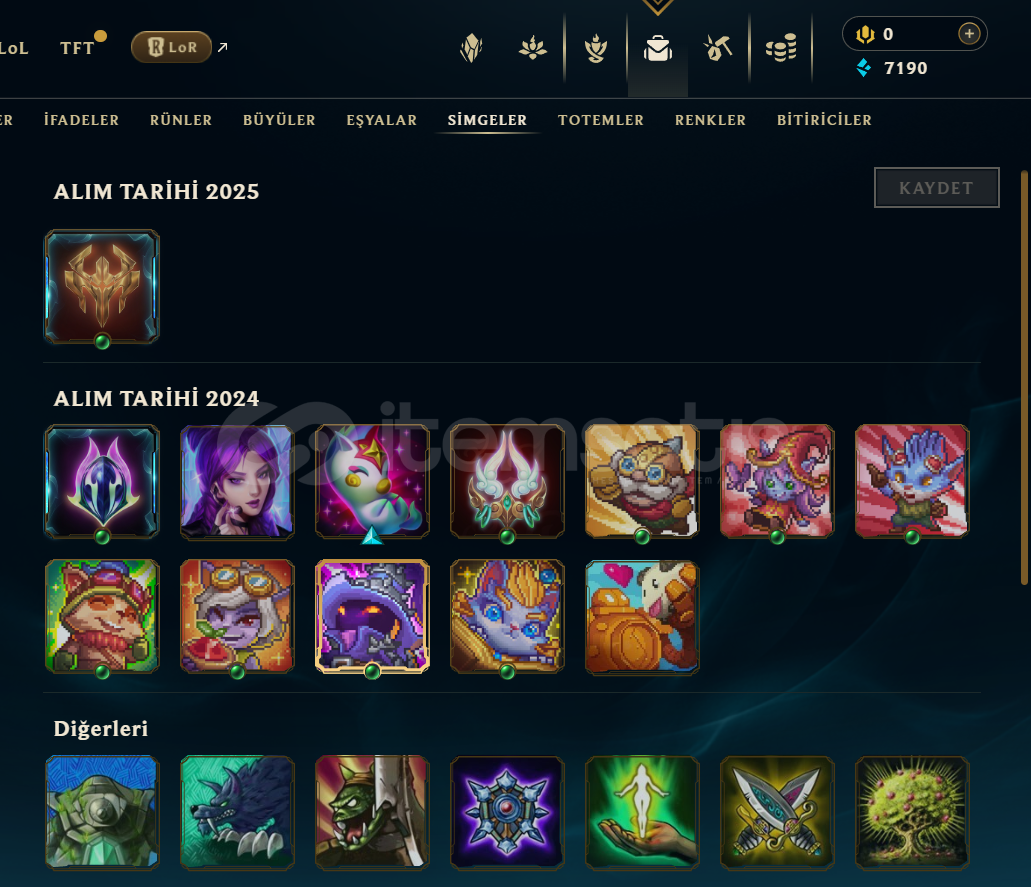Image resolution: width=1031 pixels, height=887 pixels.
Task: Add RP with the plus button
Action: [969, 34]
